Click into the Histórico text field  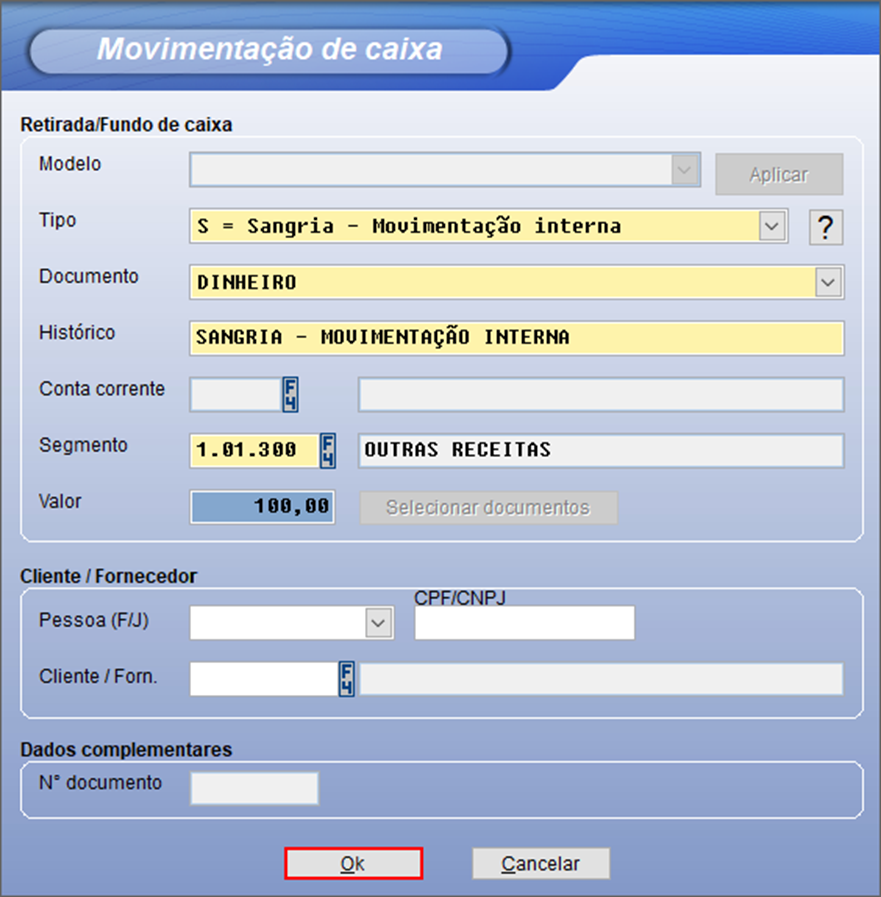pyautogui.click(x=516, y=338)
